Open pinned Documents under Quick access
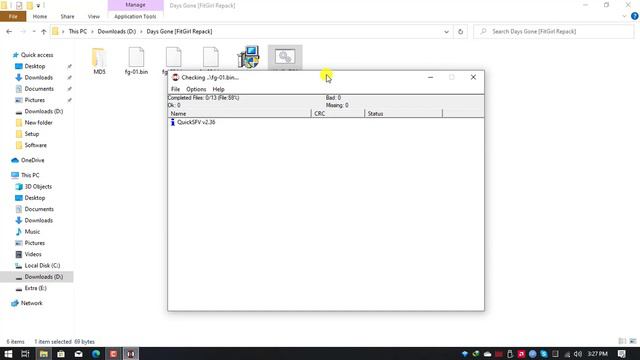This screenshot has width=640, height=360. click(39, 89)
